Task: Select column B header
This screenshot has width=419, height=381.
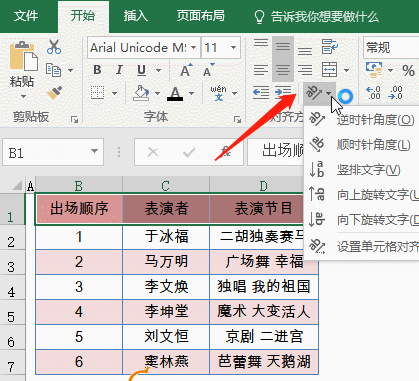Action: (79, 185)
